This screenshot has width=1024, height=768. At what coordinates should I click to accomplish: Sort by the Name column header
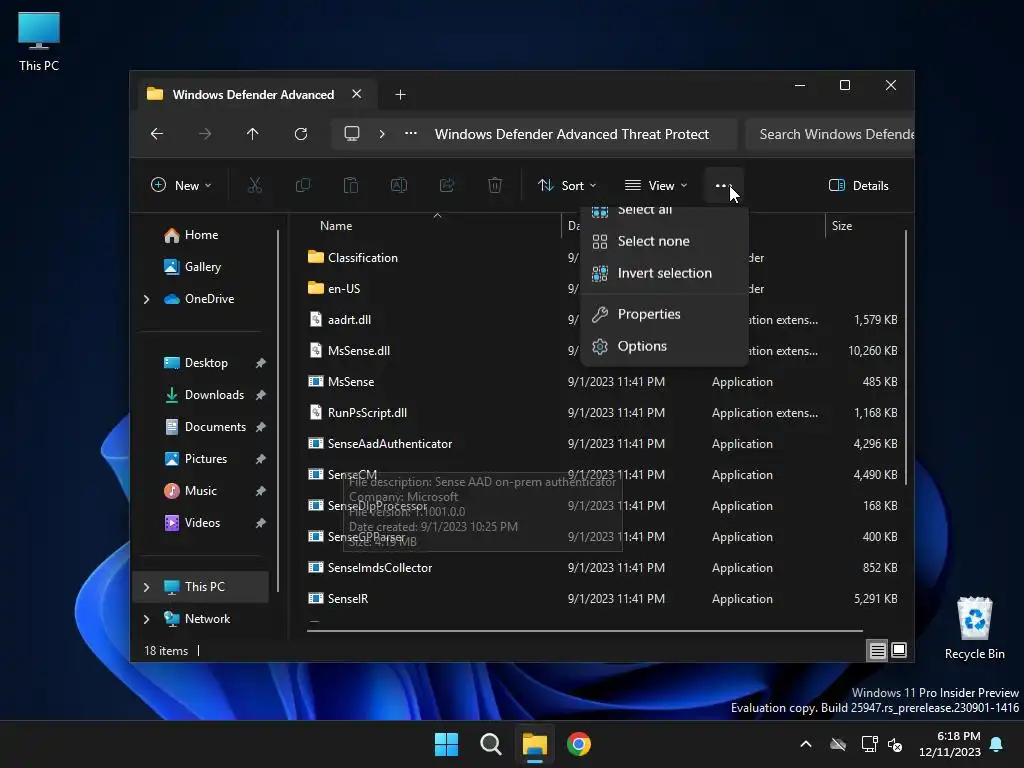336,226
